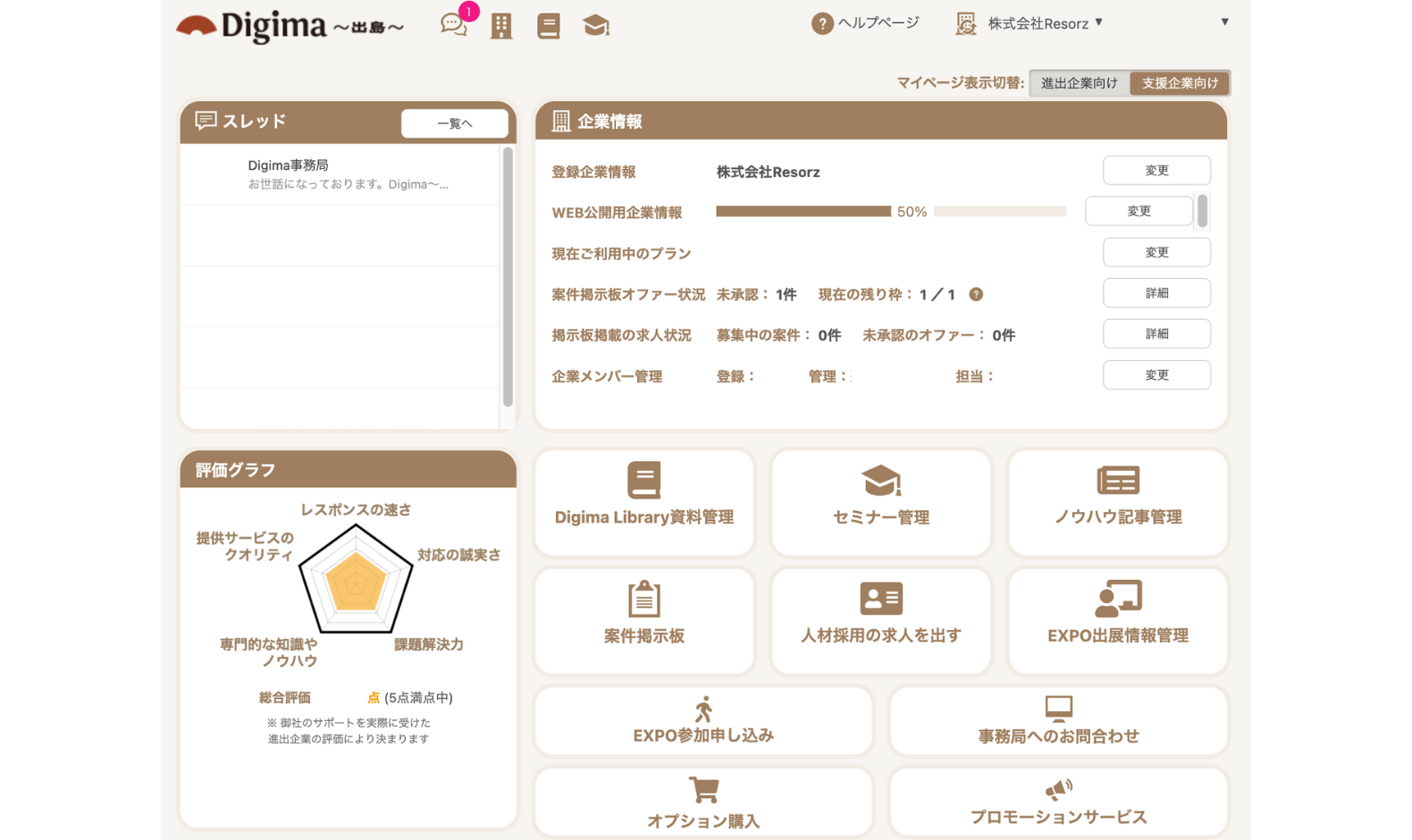Viewport: 1412px width, 840px height.
Task: Open the 案件掲示板 clipboard tile
Action: 644,621
